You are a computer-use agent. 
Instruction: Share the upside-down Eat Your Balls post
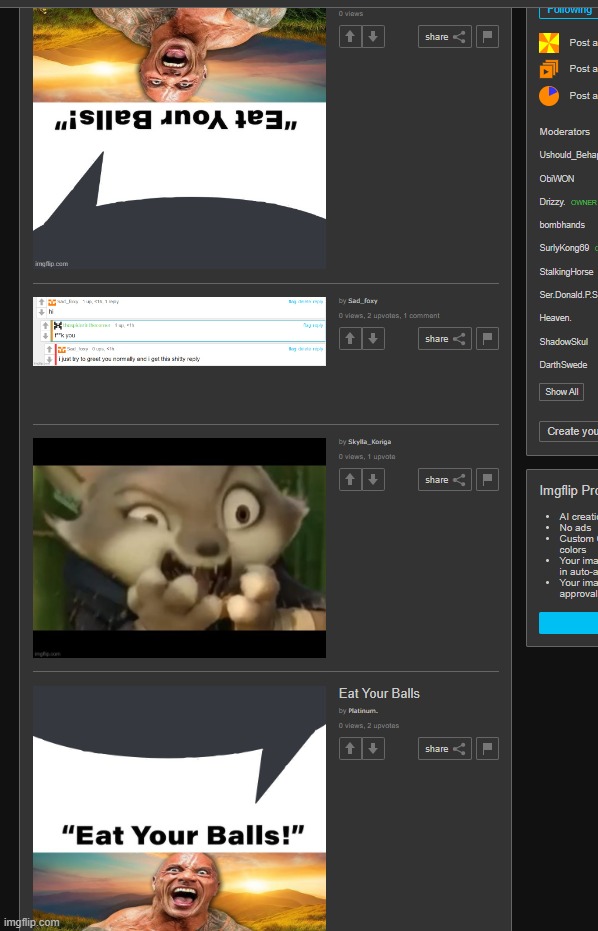tap(445, 37)
